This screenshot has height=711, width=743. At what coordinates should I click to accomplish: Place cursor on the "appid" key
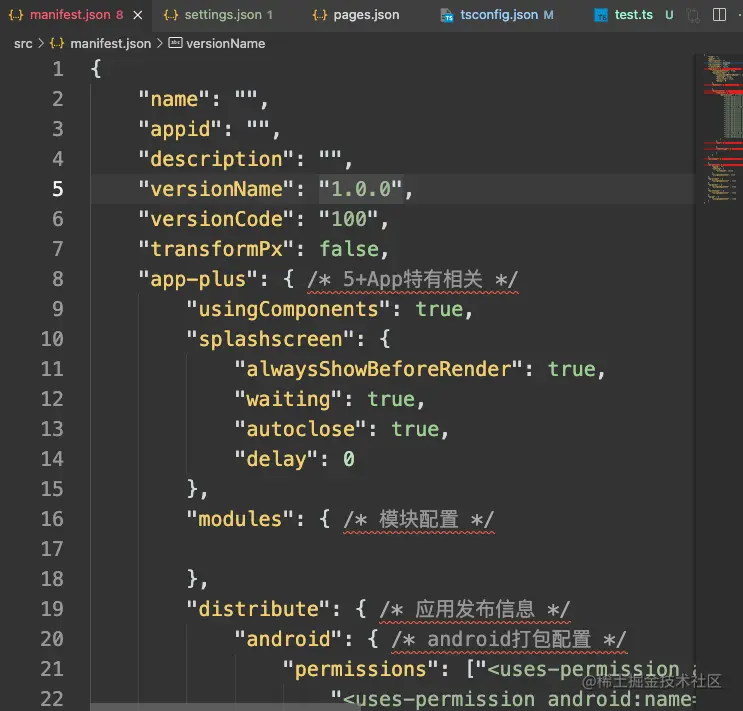pos(180,129)
